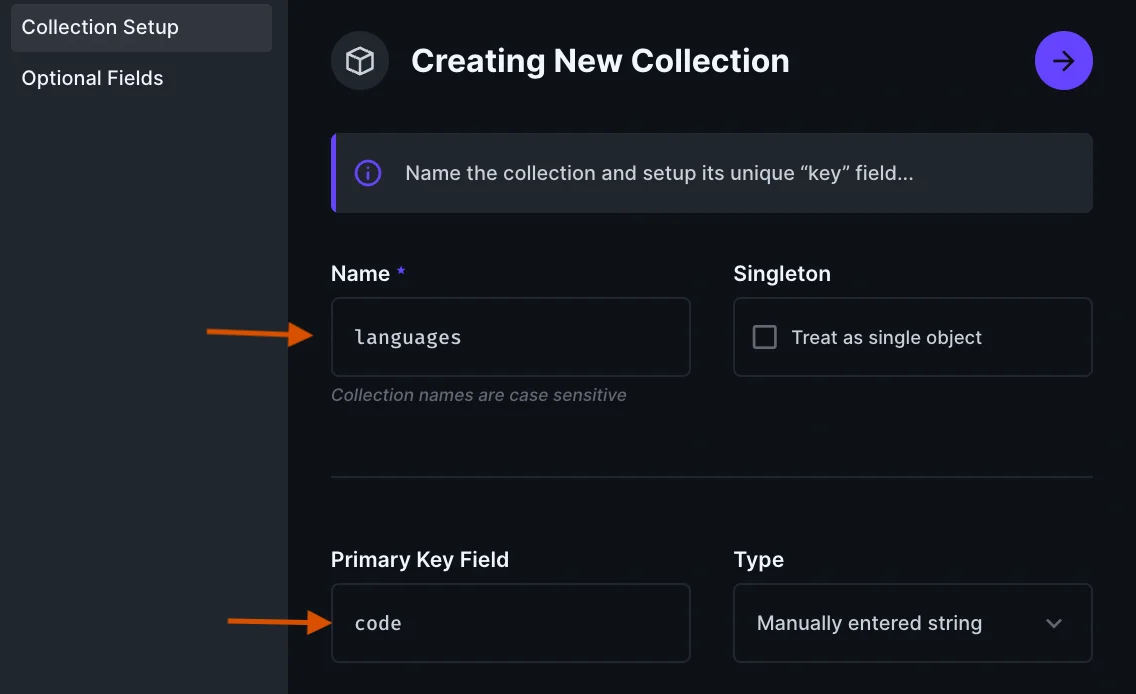Click the "Primary Key Field" label

420,560
